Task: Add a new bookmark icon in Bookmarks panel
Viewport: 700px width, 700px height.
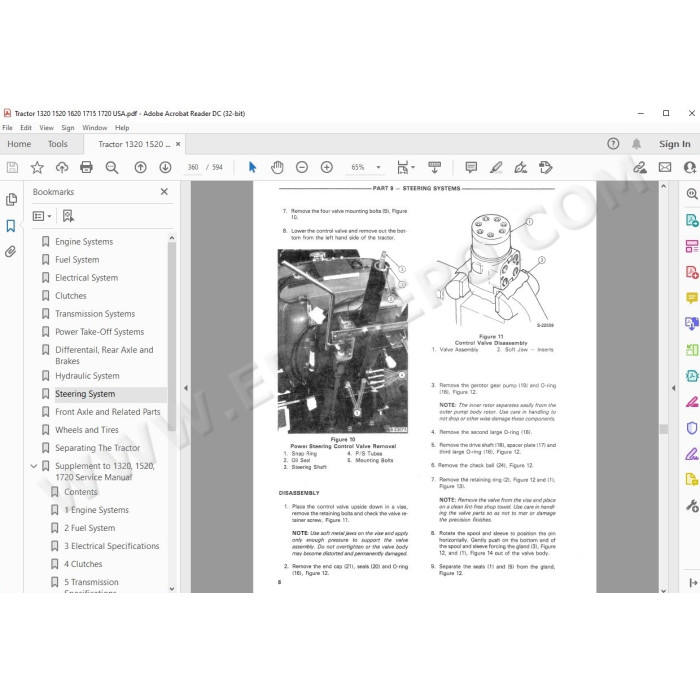Action: point(68,216)
